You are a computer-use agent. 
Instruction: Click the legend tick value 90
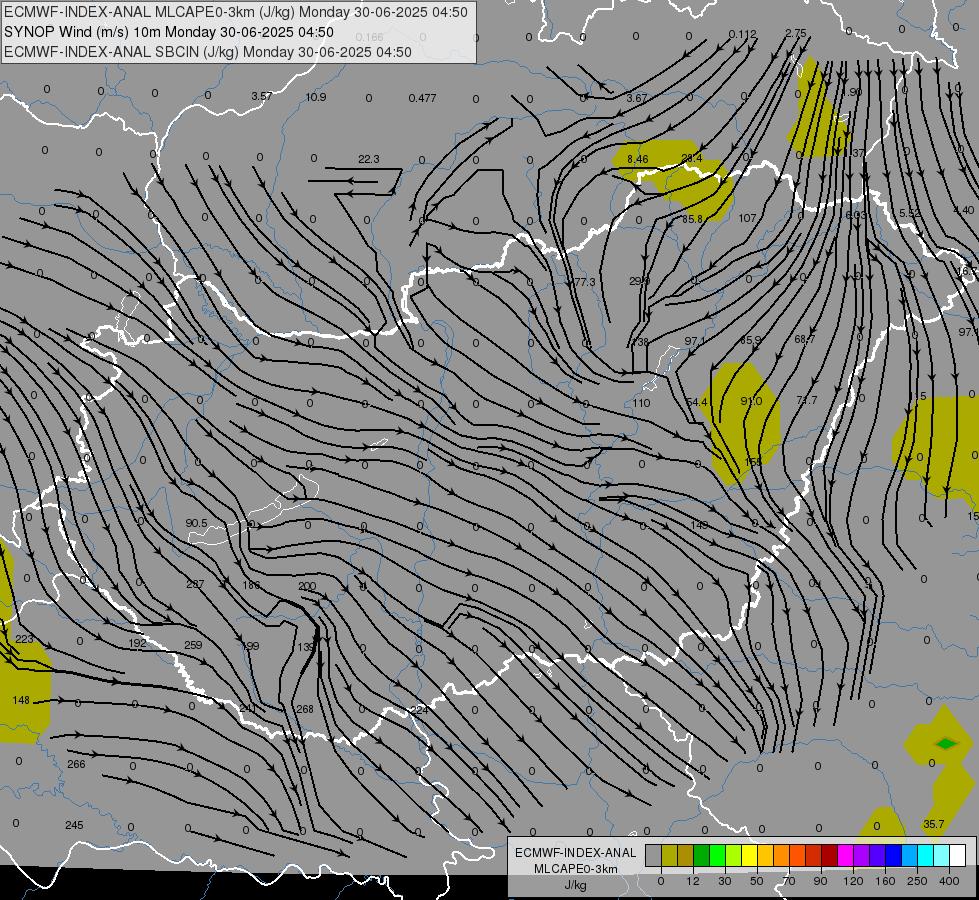pos(820,881)
